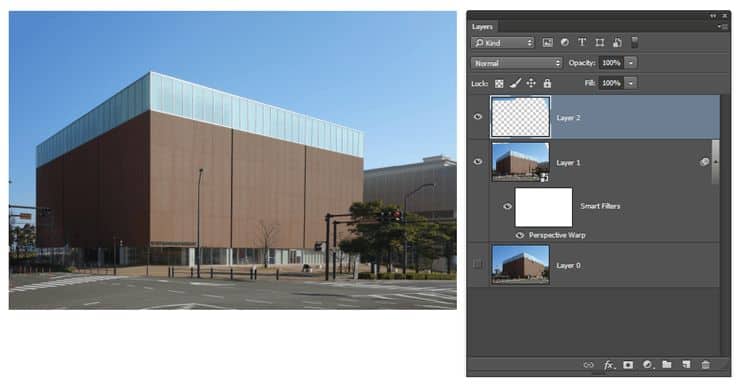
Task: Show Layer 0 visibility box
Action: [x=478, y=264]
